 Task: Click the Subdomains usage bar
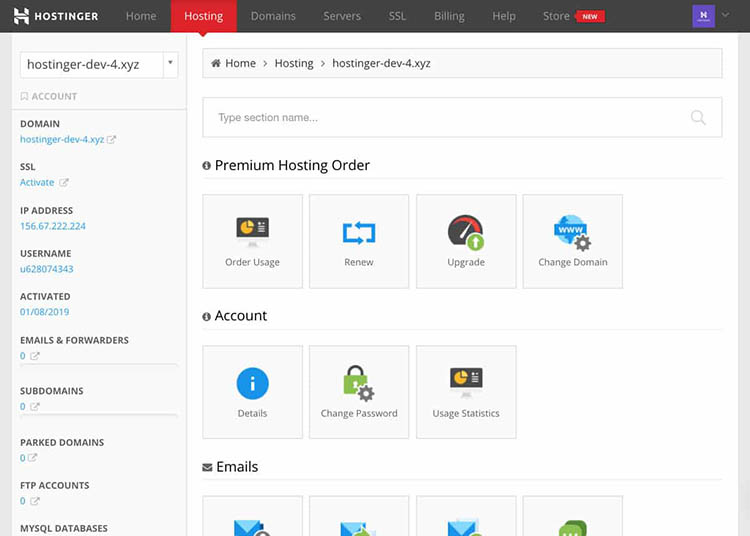(x=99, y=416)
